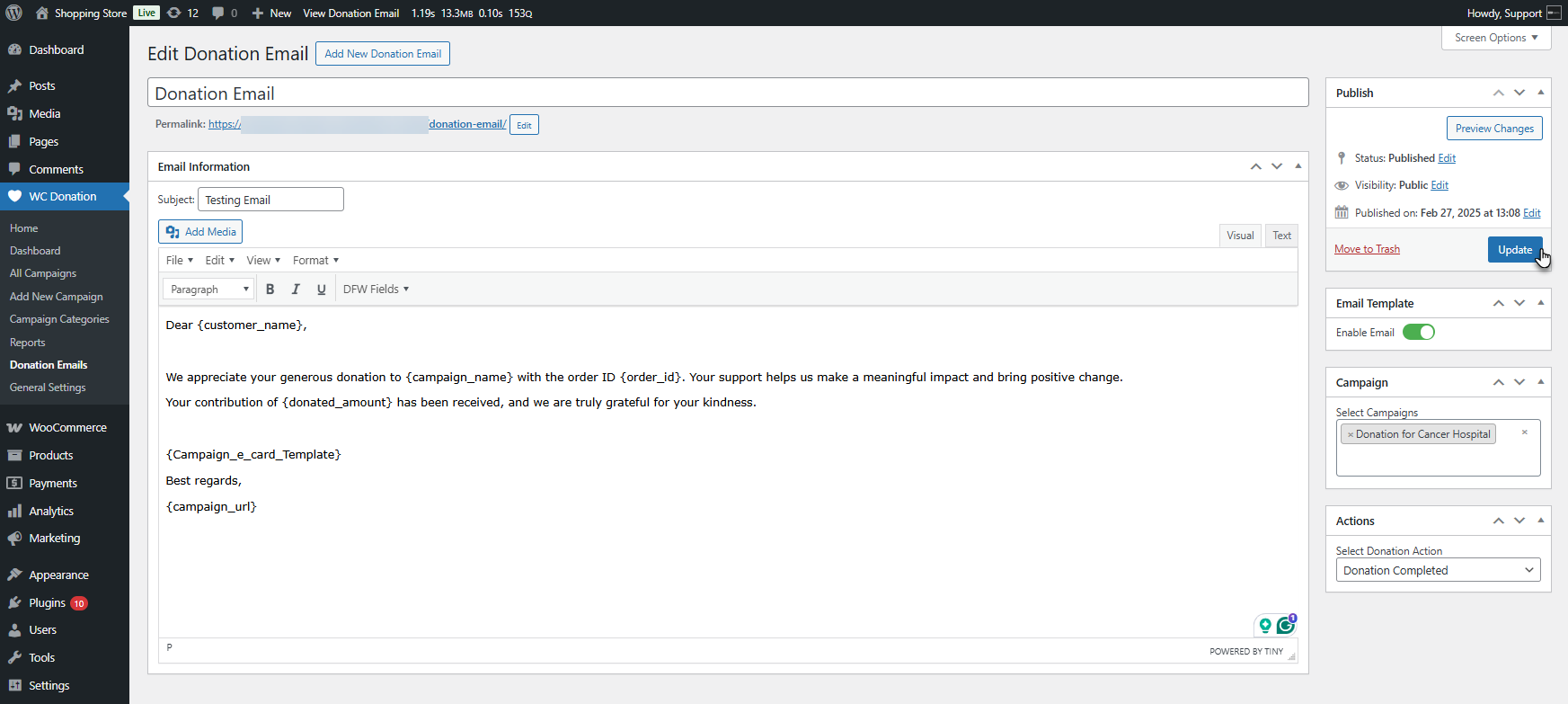Screen dimensions: 1568x704
Task: Click the Update button
Action: point(1514,250)
